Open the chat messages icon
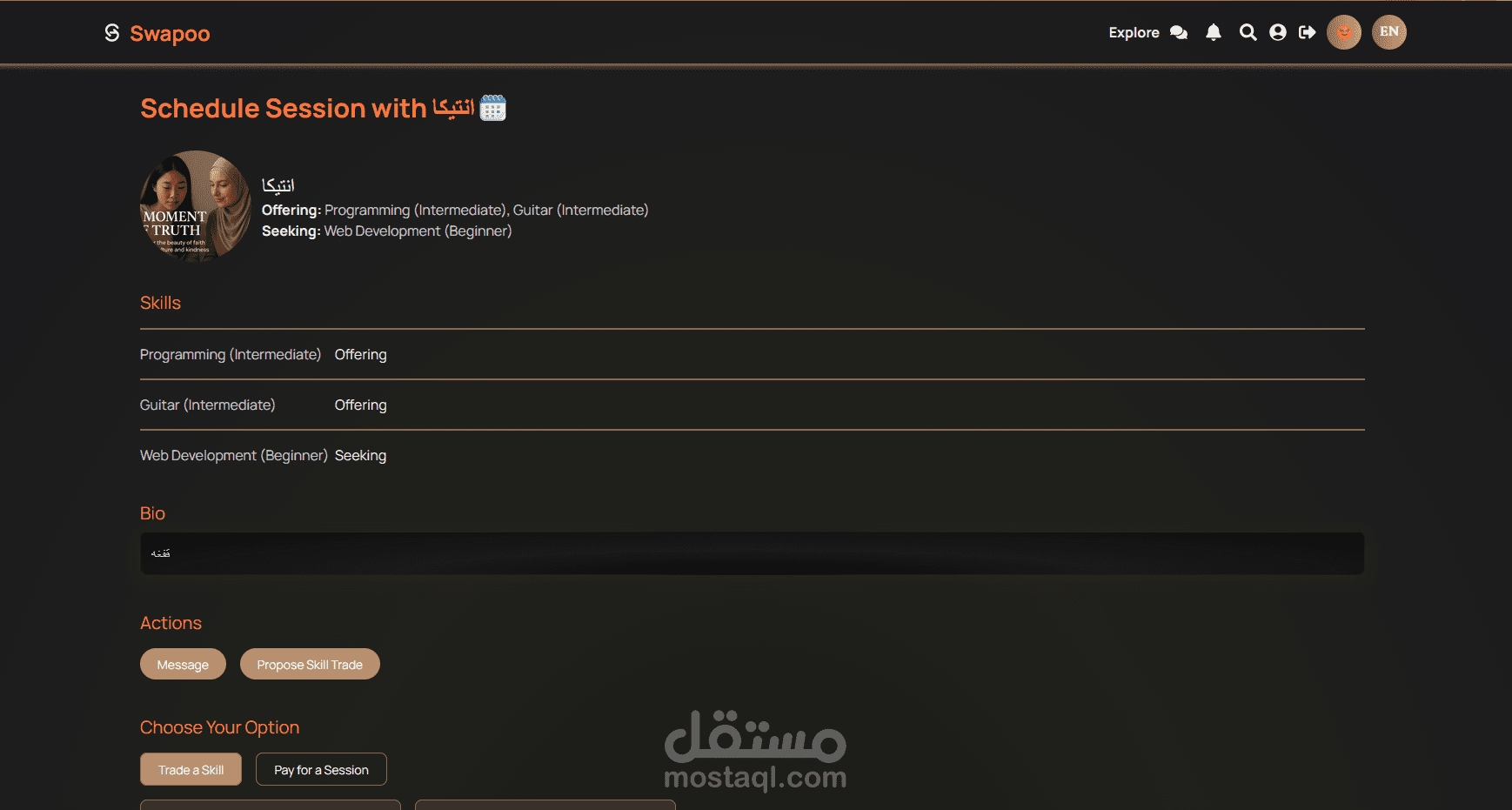The image size is (1512, 810). click(x=1179, y=32)
